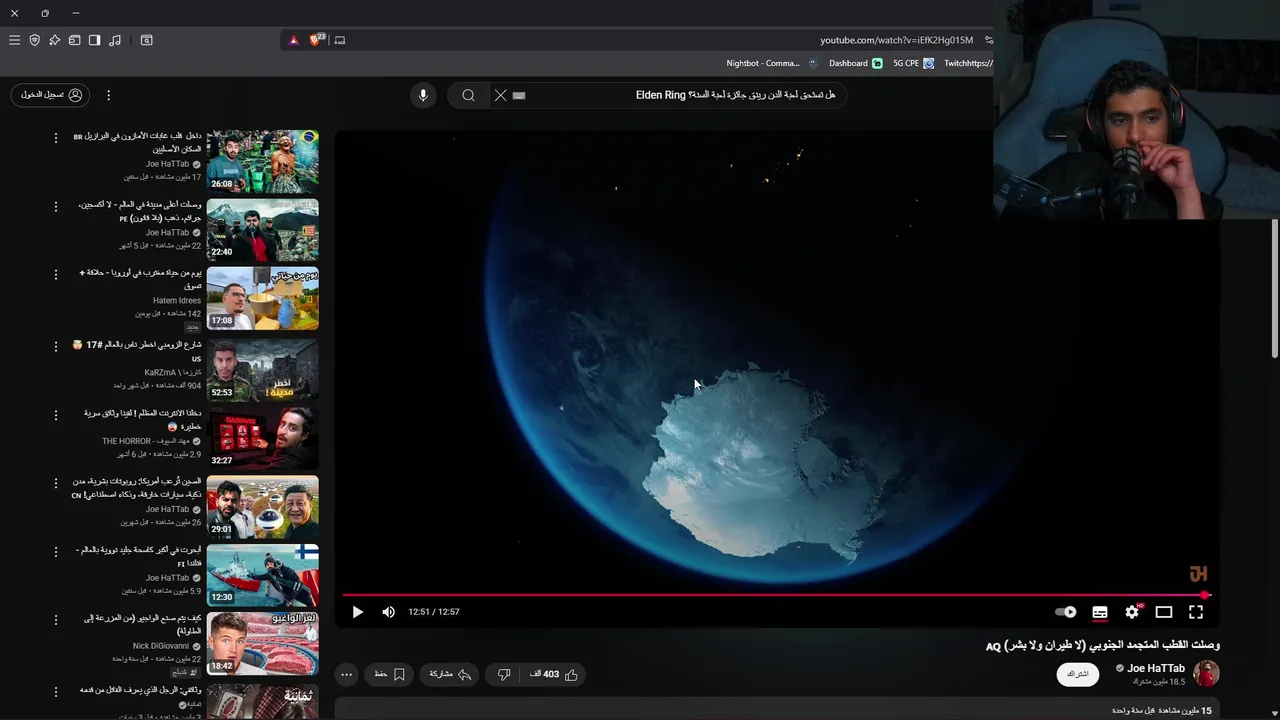Open options for the THE HORROR video
This screenshot has height=720, width=1280.
[x=56, y=414]
